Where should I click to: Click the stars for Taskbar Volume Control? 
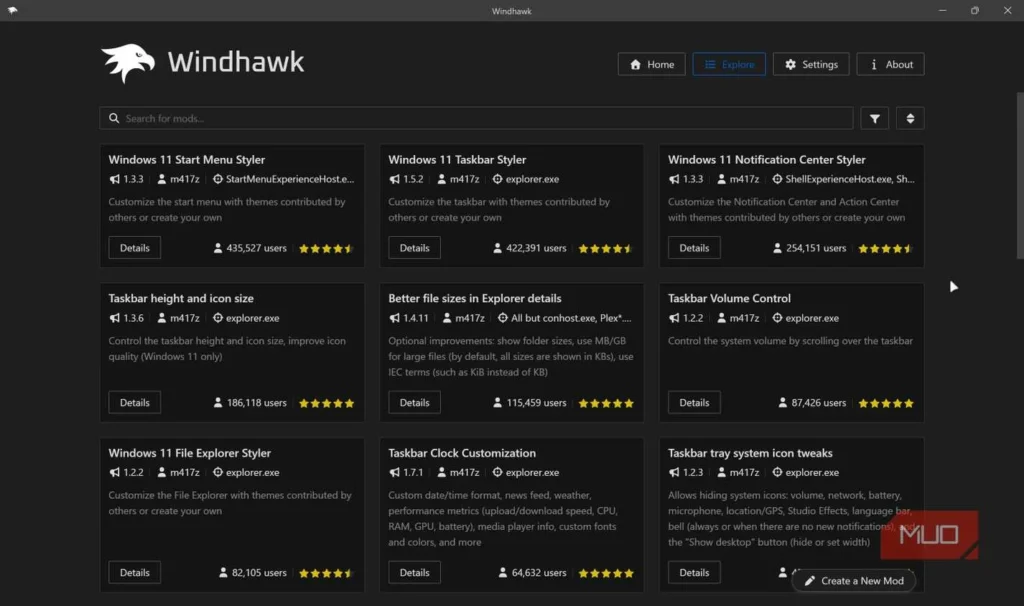(x=886, y=403)
